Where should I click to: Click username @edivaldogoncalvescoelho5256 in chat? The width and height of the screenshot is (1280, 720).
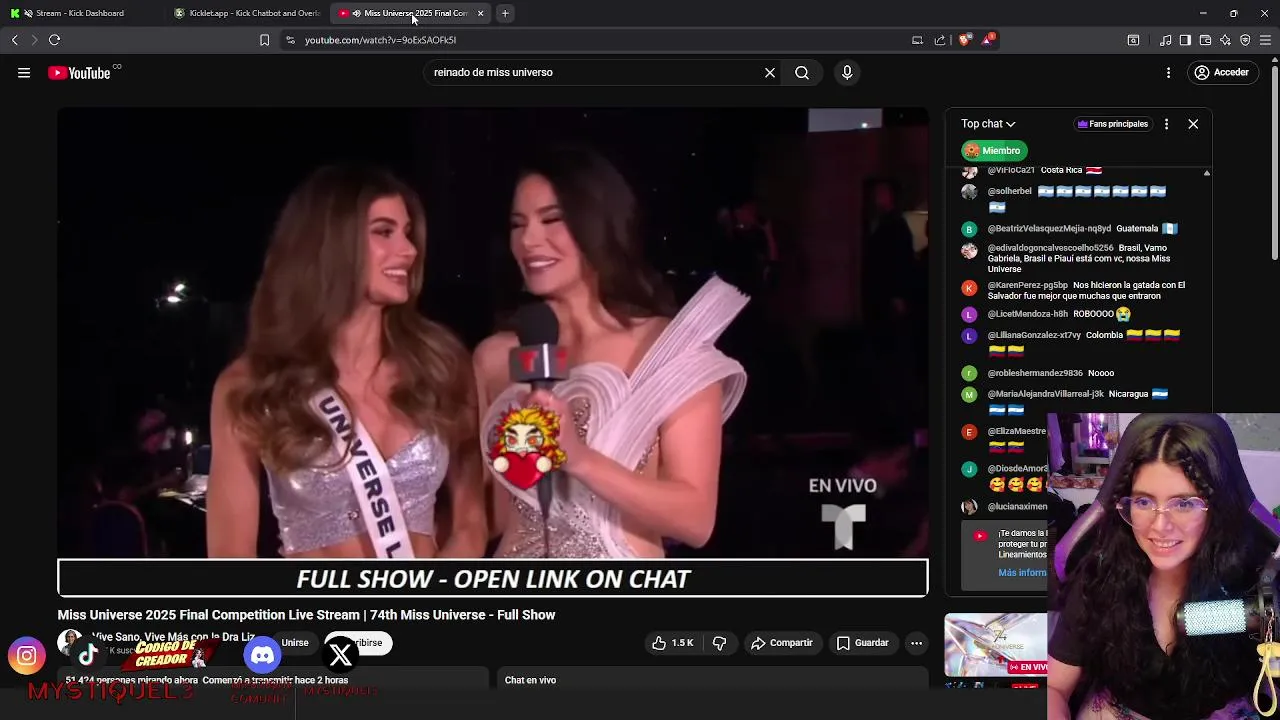click(x=1050, y=248)
